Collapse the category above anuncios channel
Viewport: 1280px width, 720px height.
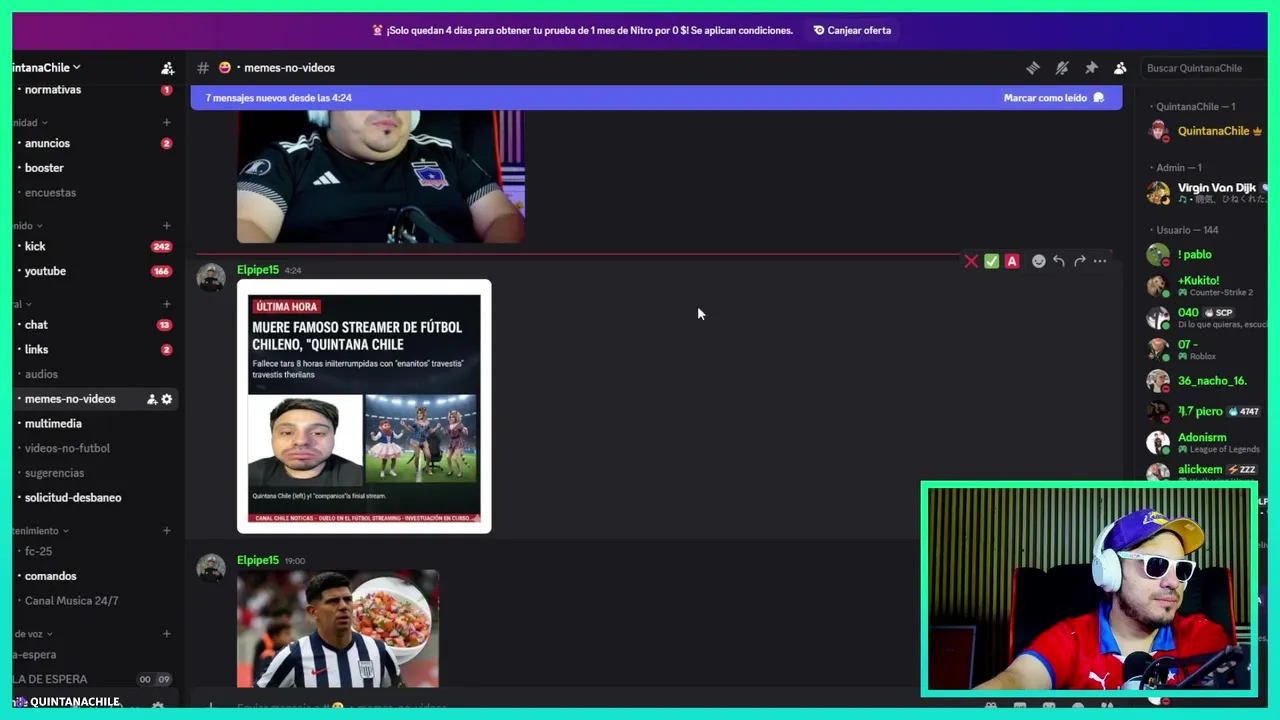pos(30,123)
